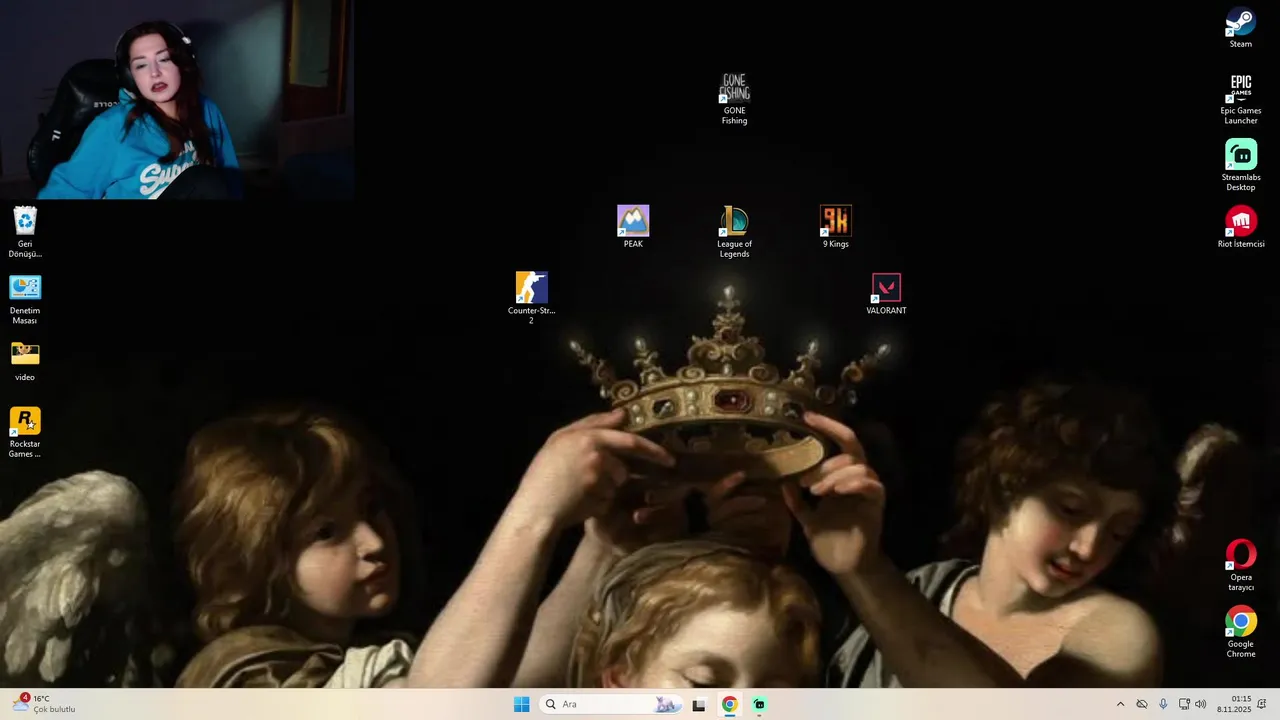Switch to Chrome in the taskbar
The width and height of the screenshot is (1280, 720).
(729, 704)
